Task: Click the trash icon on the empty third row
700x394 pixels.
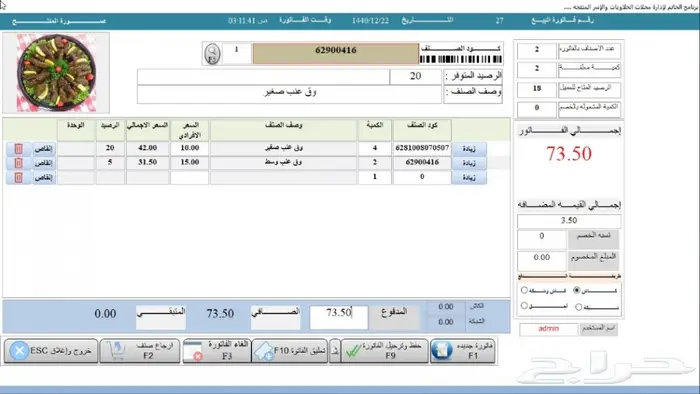Action: [18, 178]
